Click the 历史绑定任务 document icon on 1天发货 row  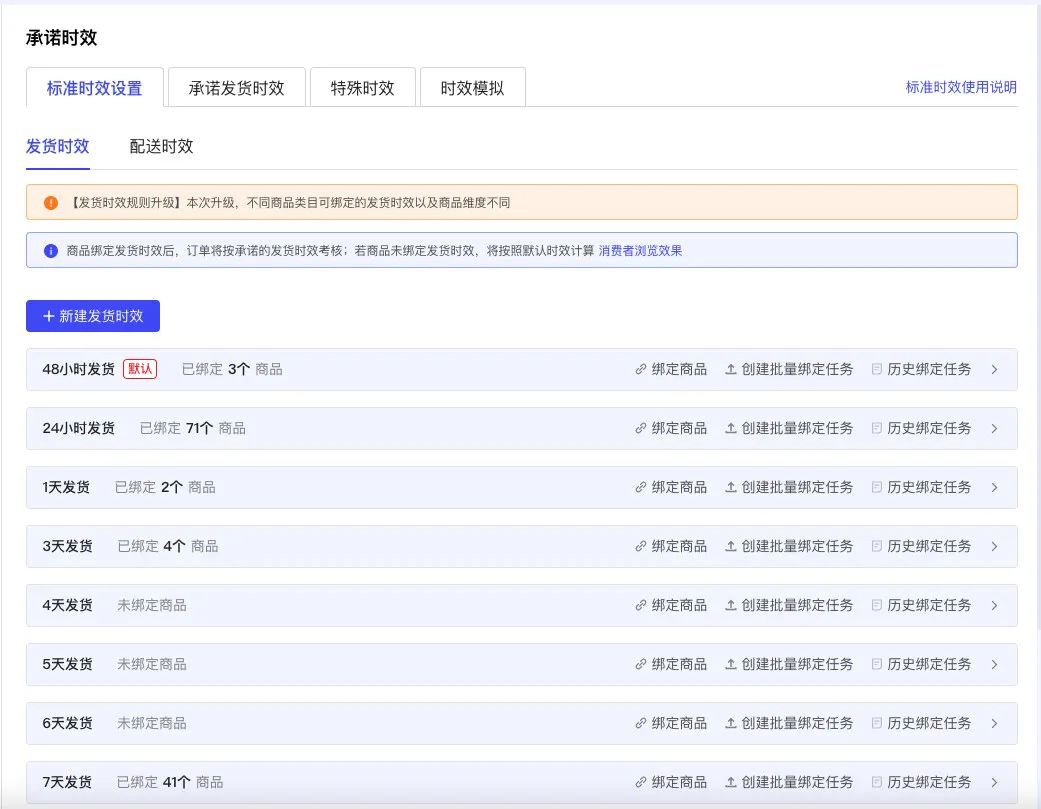pyautogui.click(x=879, y=487)
